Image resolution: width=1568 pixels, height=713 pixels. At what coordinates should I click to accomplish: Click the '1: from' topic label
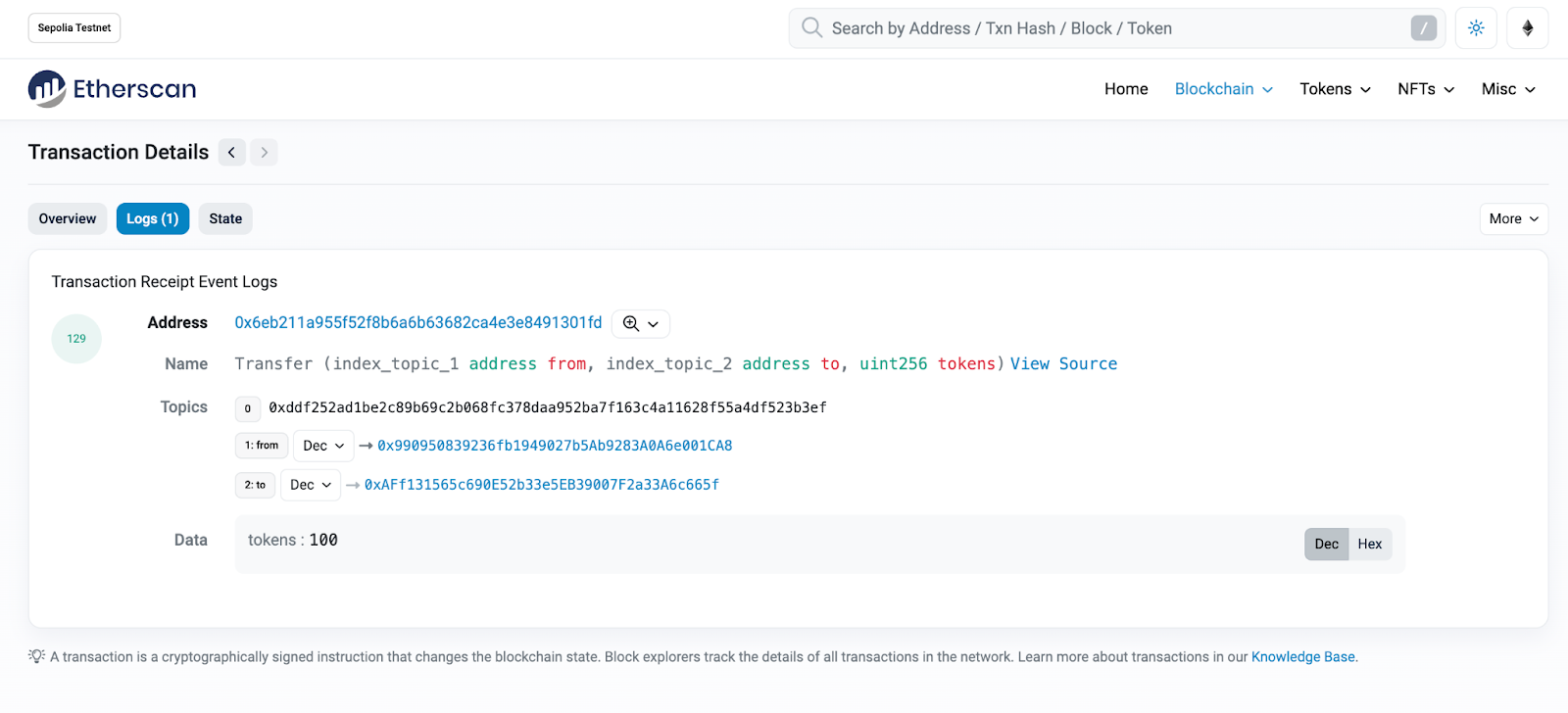262,446
